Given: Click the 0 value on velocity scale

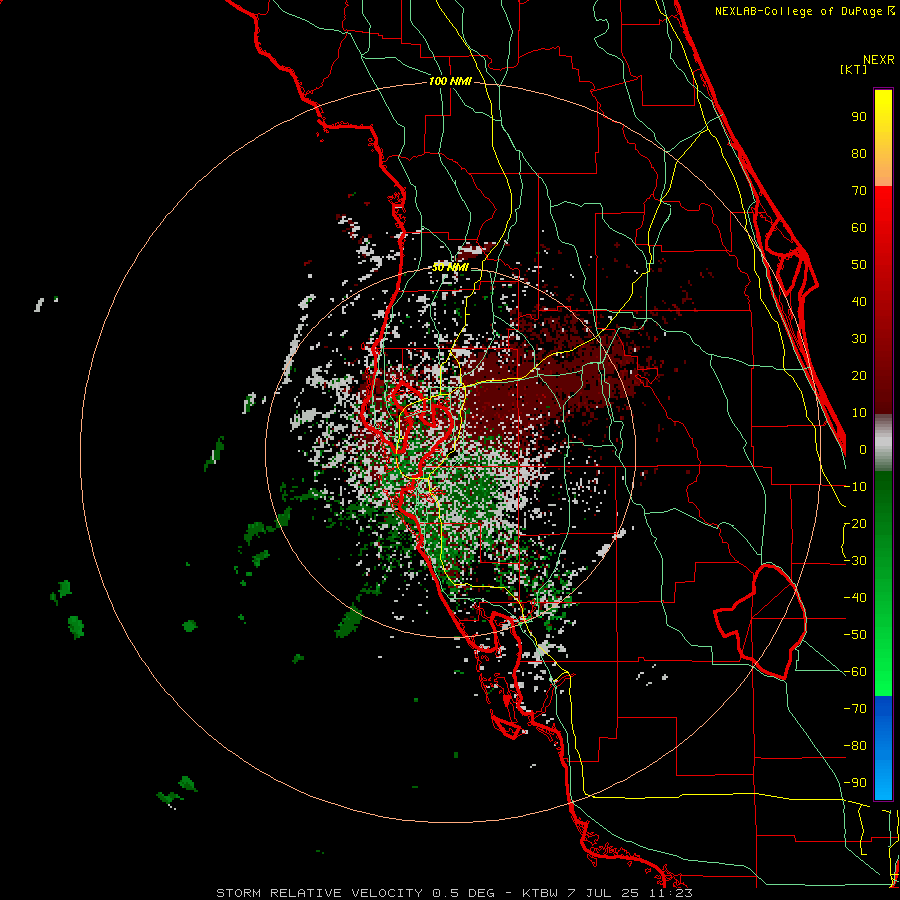Looking at the screenshot, I should click(x=863, y=449).
